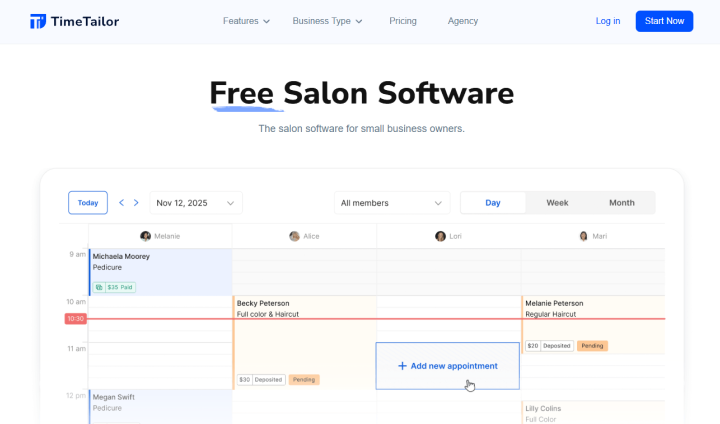The width and height of the screenshot is (720, 424).
Task: Open the All members dropdown
Action: [392, 203]
